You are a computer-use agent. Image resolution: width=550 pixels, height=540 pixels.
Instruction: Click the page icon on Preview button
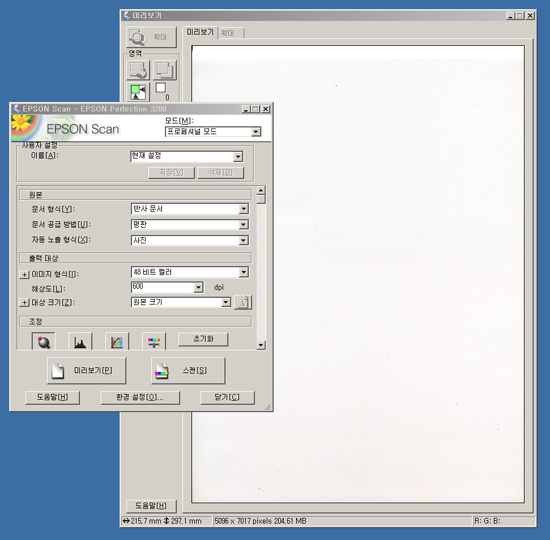click(58, 371)
